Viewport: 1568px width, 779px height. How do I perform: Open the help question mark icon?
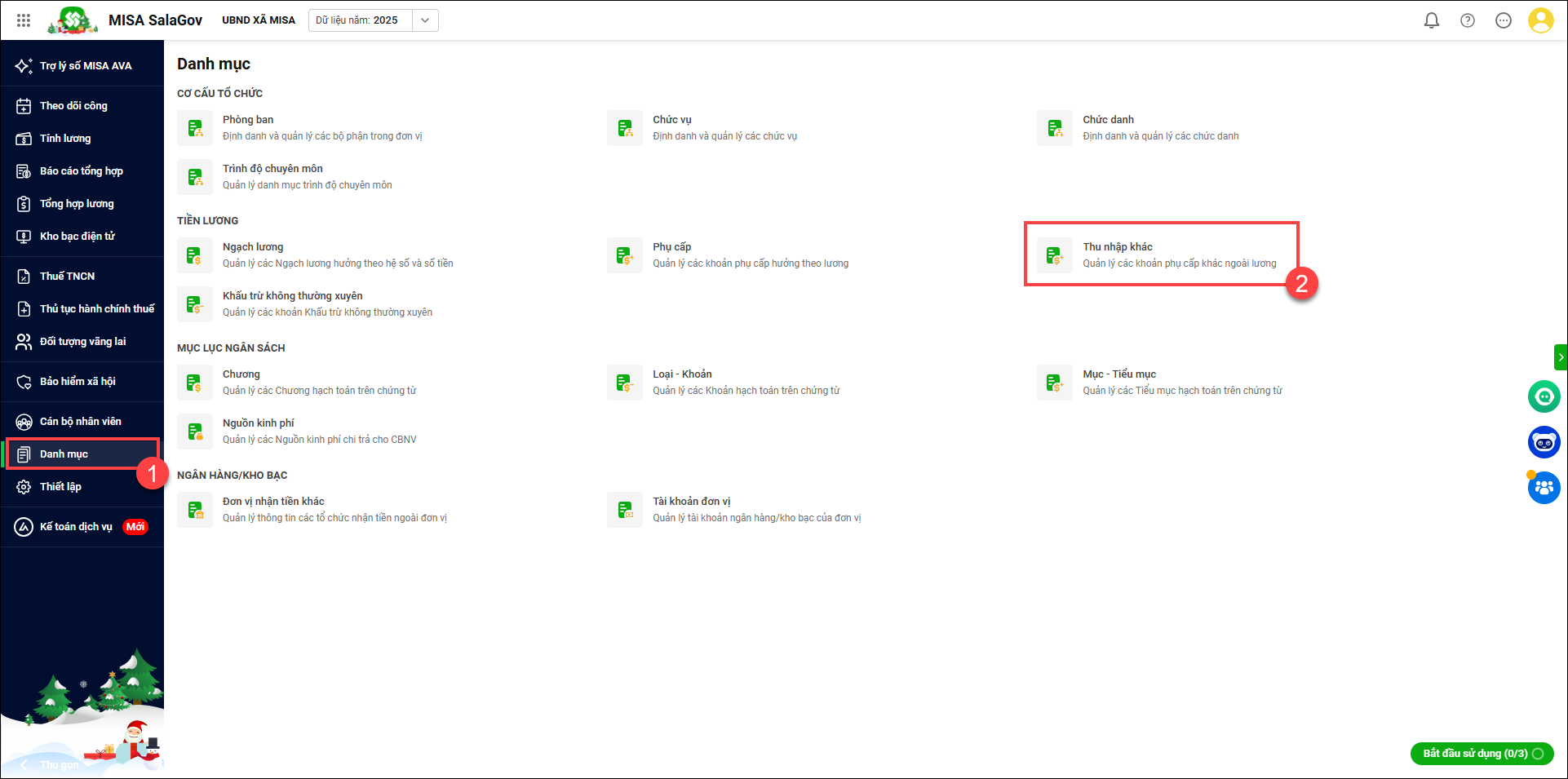click(x=1467, y=20)
